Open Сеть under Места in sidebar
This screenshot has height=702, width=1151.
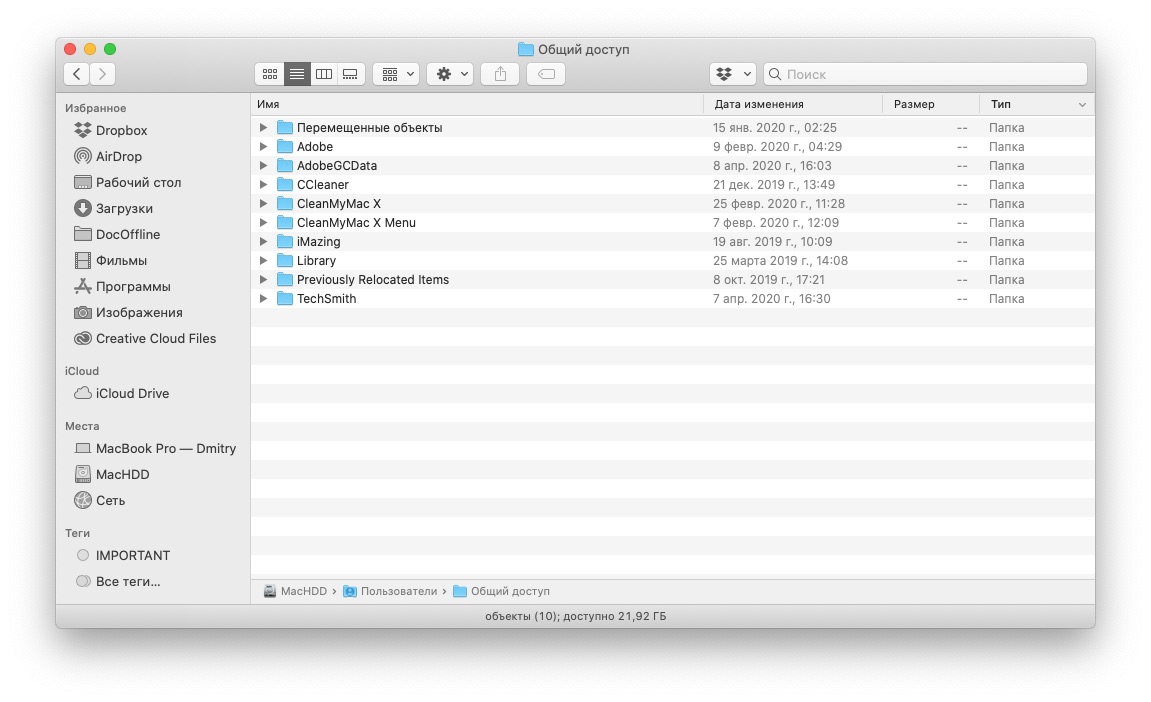coord(108,500)
